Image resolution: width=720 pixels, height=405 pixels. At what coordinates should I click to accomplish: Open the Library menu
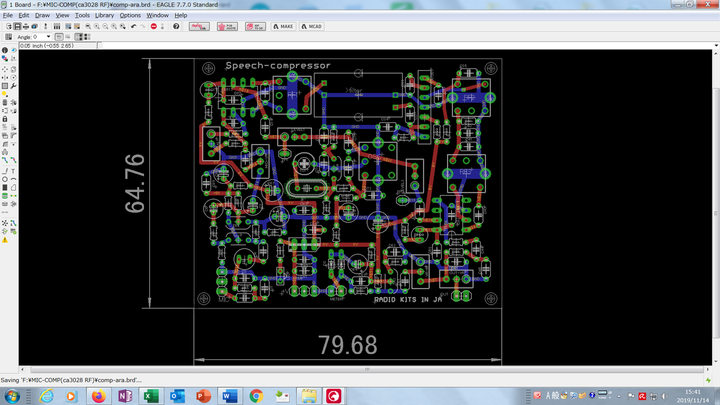[x=104, y=16]
